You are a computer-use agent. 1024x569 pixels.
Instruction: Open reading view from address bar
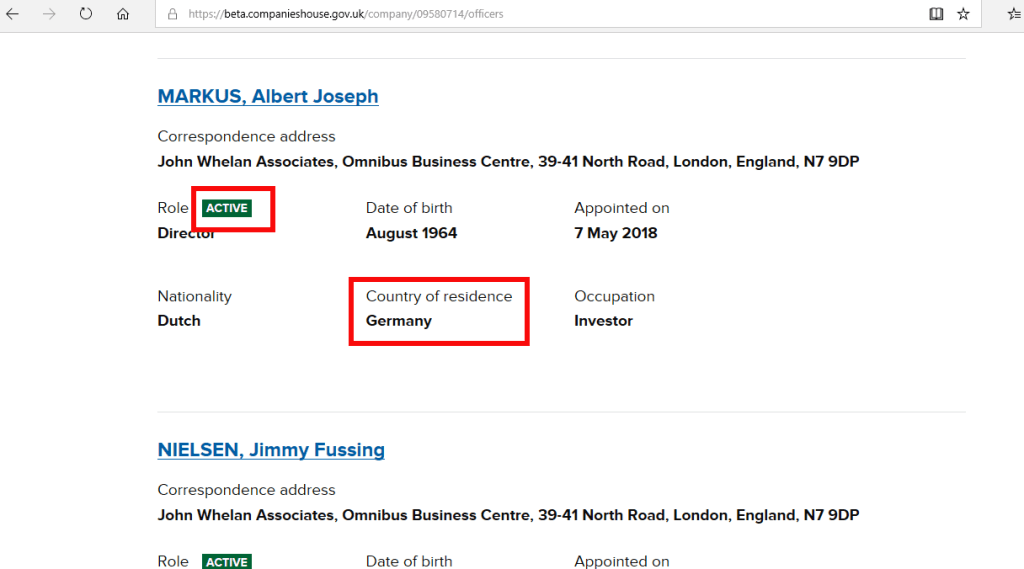click(x=936, y=14)
